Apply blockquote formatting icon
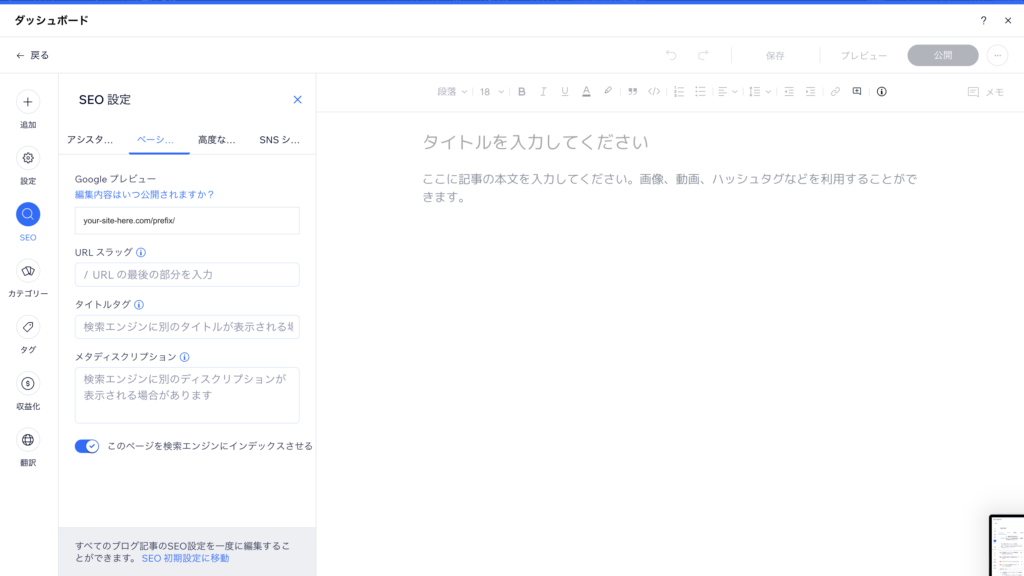Viewport: 1024px width, 576px height. [632, 92]
